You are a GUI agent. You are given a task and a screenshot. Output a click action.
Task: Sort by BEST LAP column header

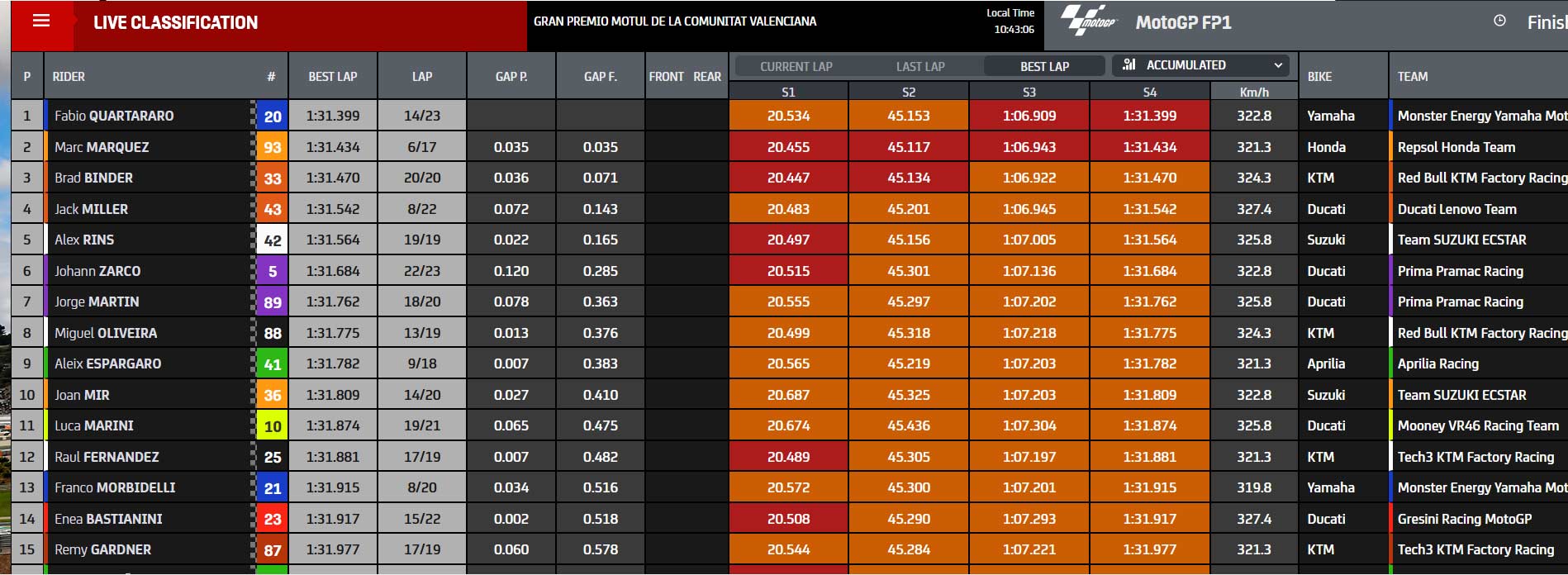point(333,76)
